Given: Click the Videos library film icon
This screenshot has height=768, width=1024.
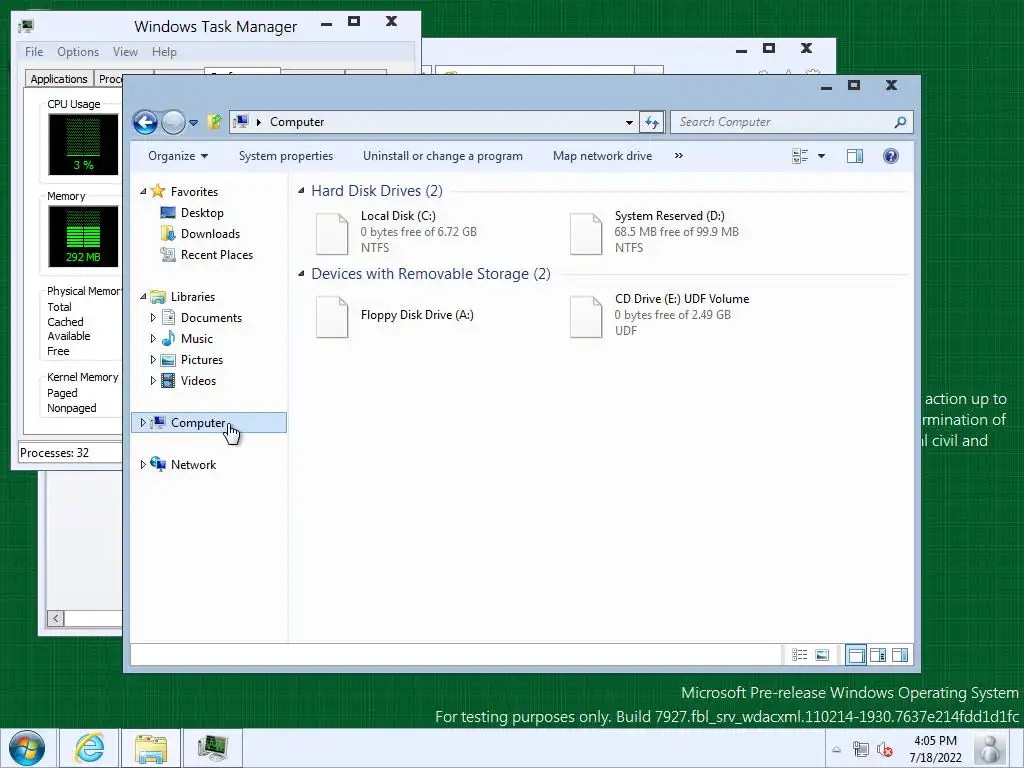Looking at the screenshot, I should (x=168, y=381).
